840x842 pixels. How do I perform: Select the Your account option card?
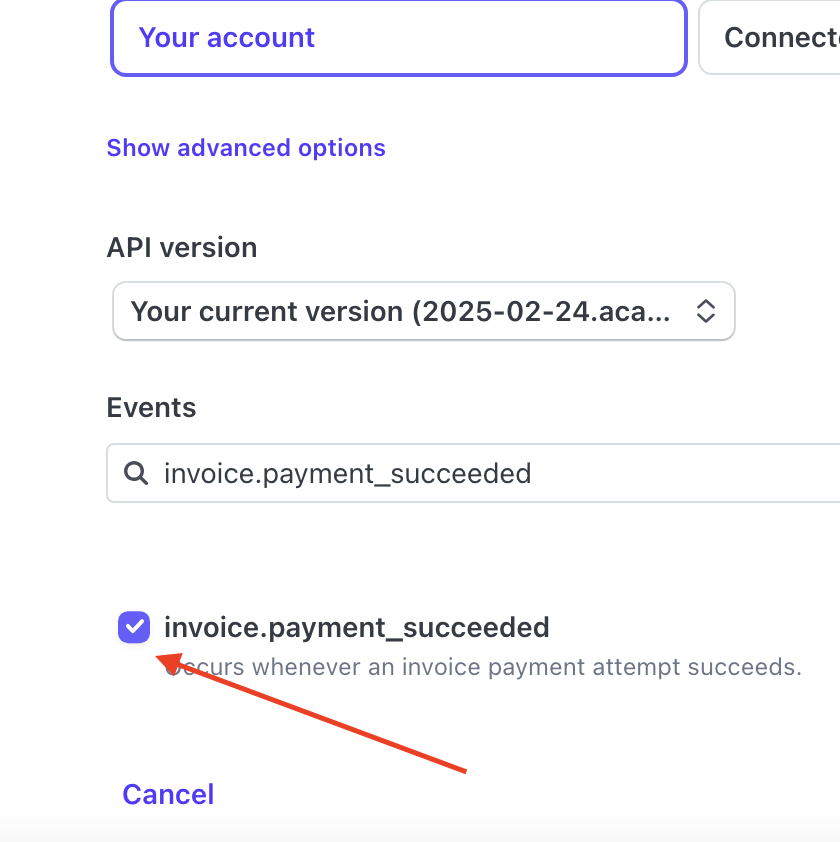398,38
